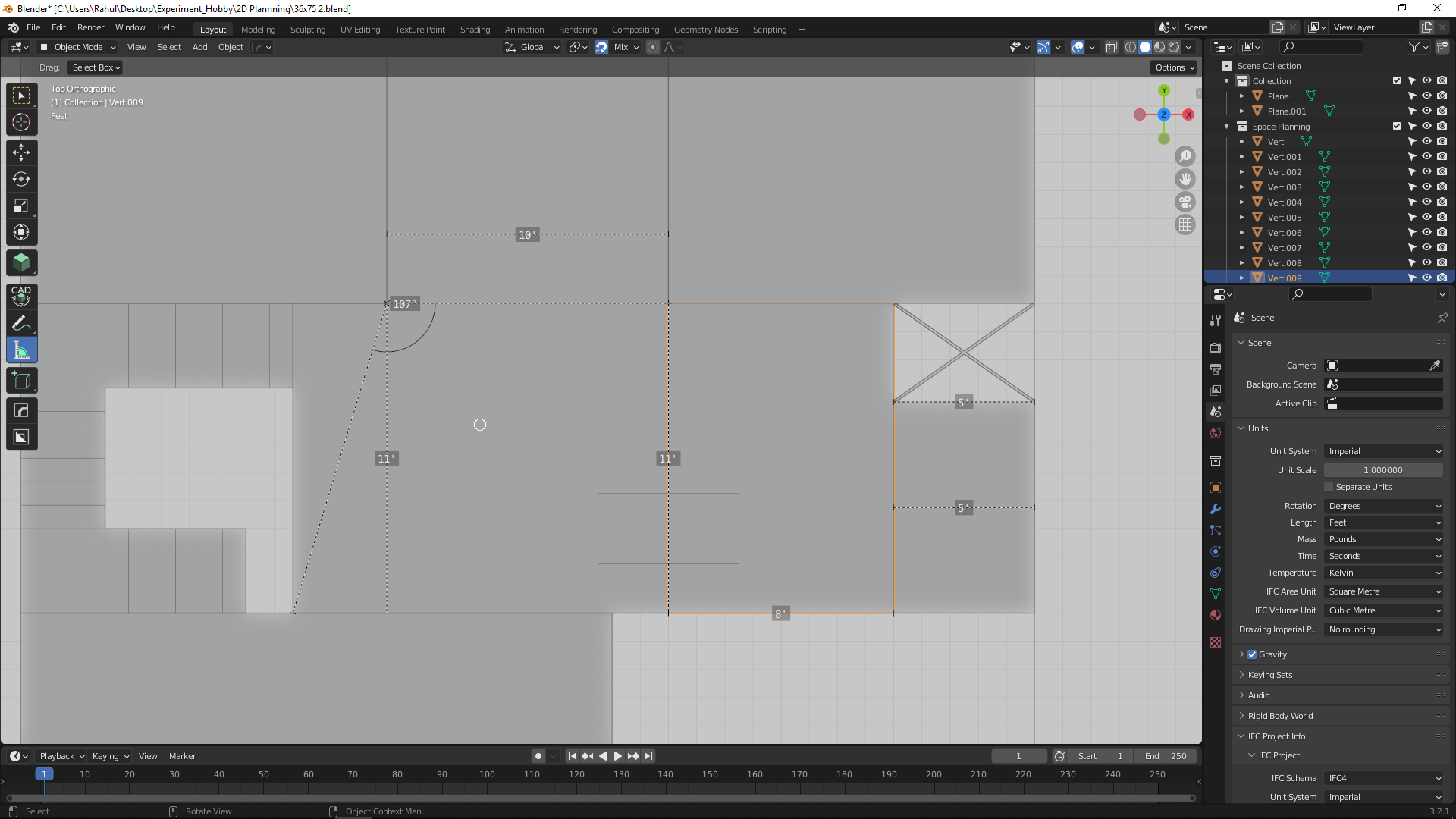Click the Unit Scale value field
This screenshot has width=1456, height=819.
tap(1384, 470)
